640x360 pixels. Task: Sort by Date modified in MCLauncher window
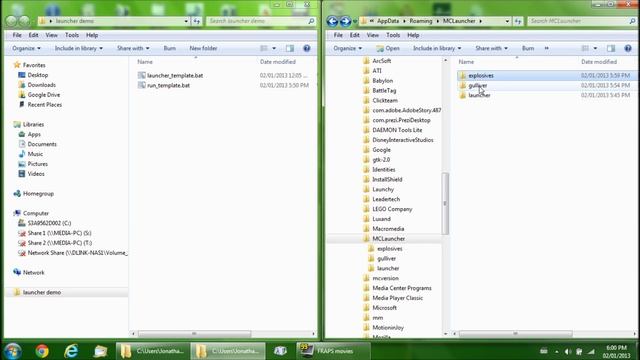[x=599, y=62]
